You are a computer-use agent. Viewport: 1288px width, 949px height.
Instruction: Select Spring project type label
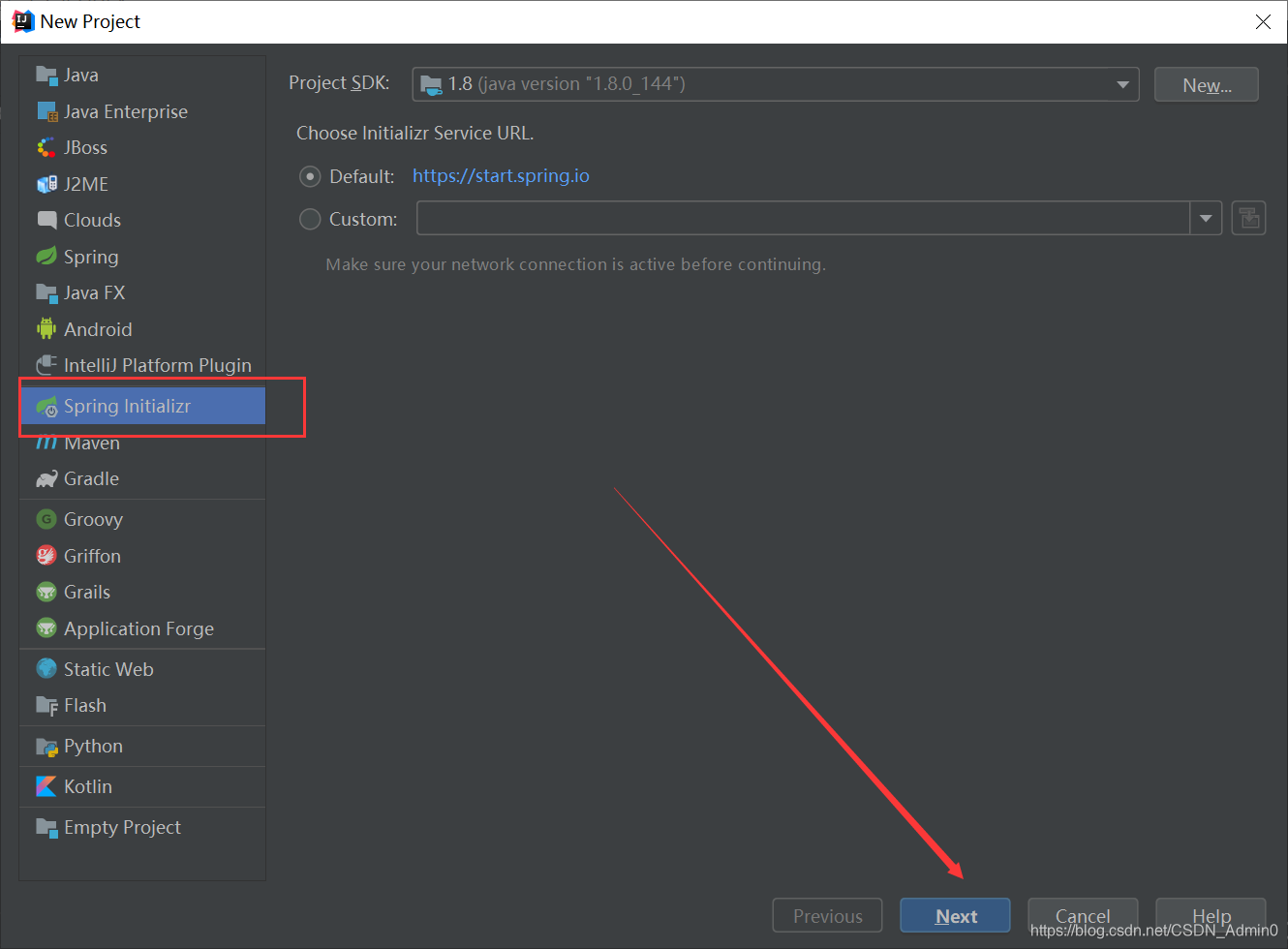tap(91, 257)
